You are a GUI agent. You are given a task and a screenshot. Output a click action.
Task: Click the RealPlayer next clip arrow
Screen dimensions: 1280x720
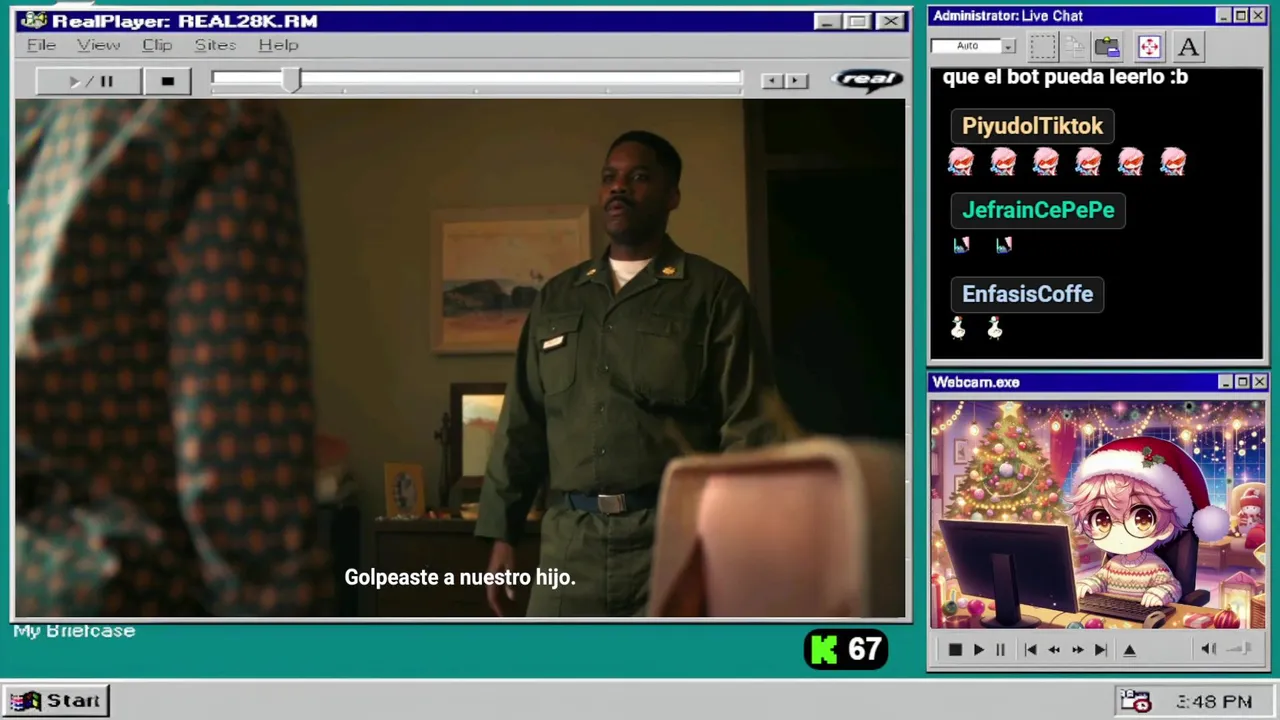(796, 81)
